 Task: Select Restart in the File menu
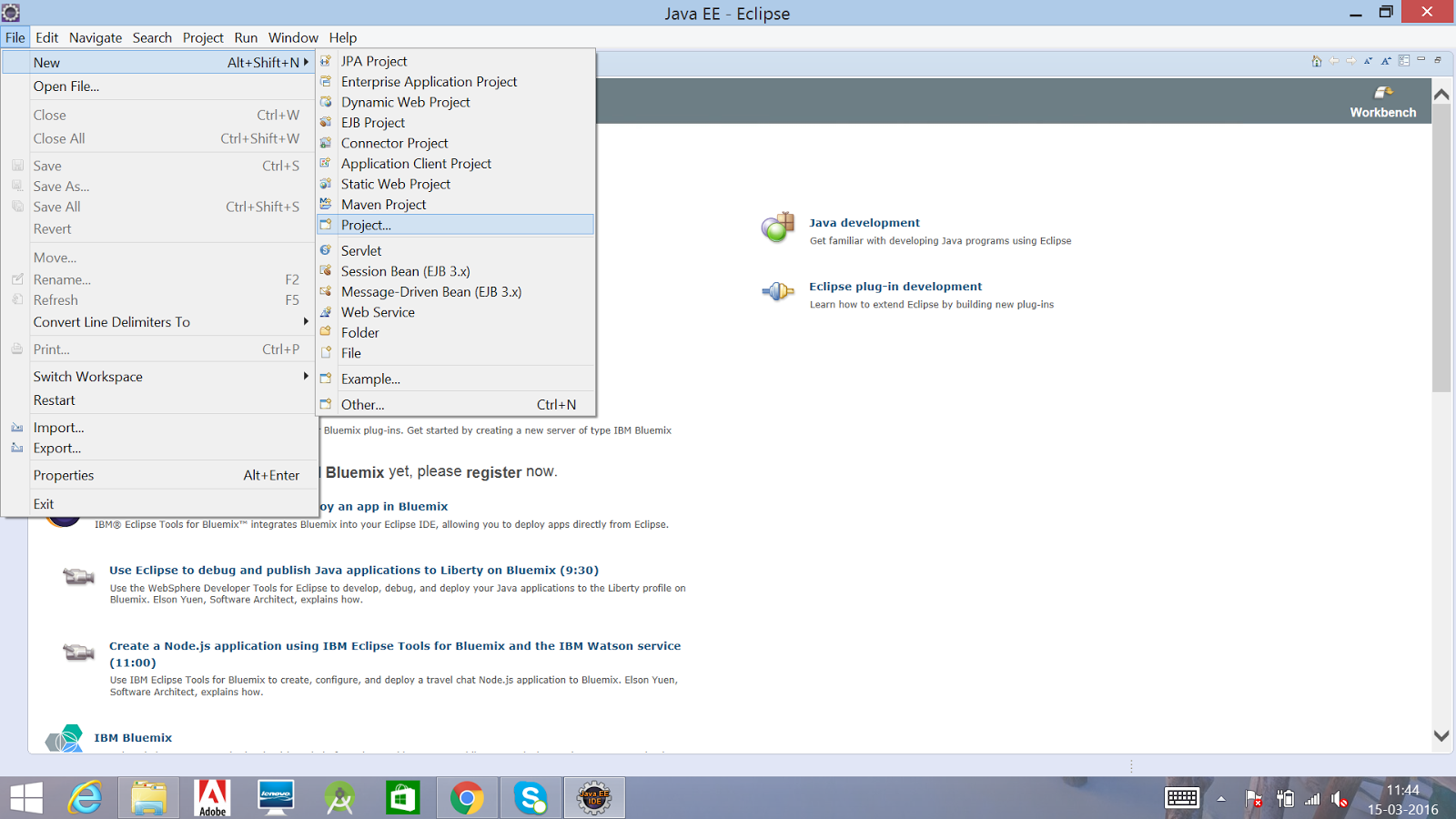coord(158,400)
